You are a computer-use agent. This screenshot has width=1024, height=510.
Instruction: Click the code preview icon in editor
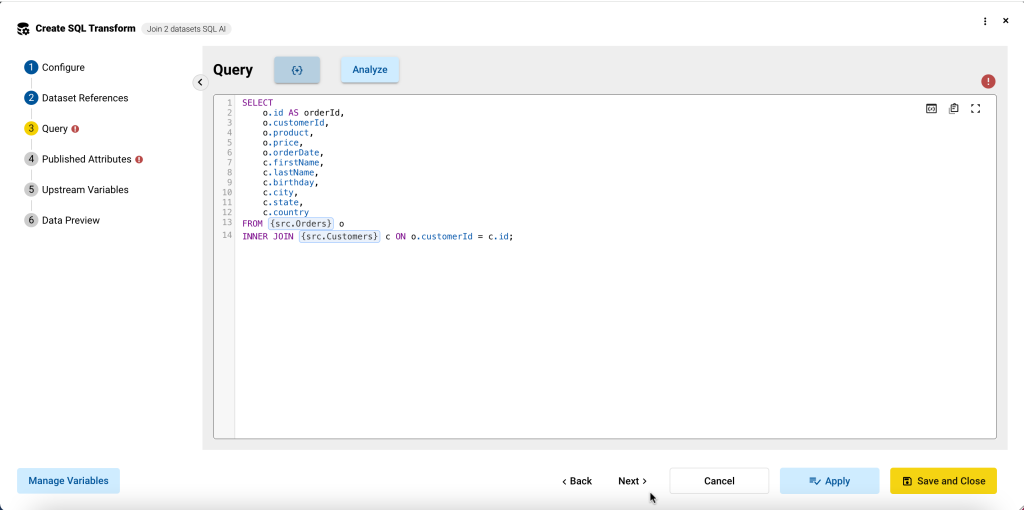tap(931, 109)
